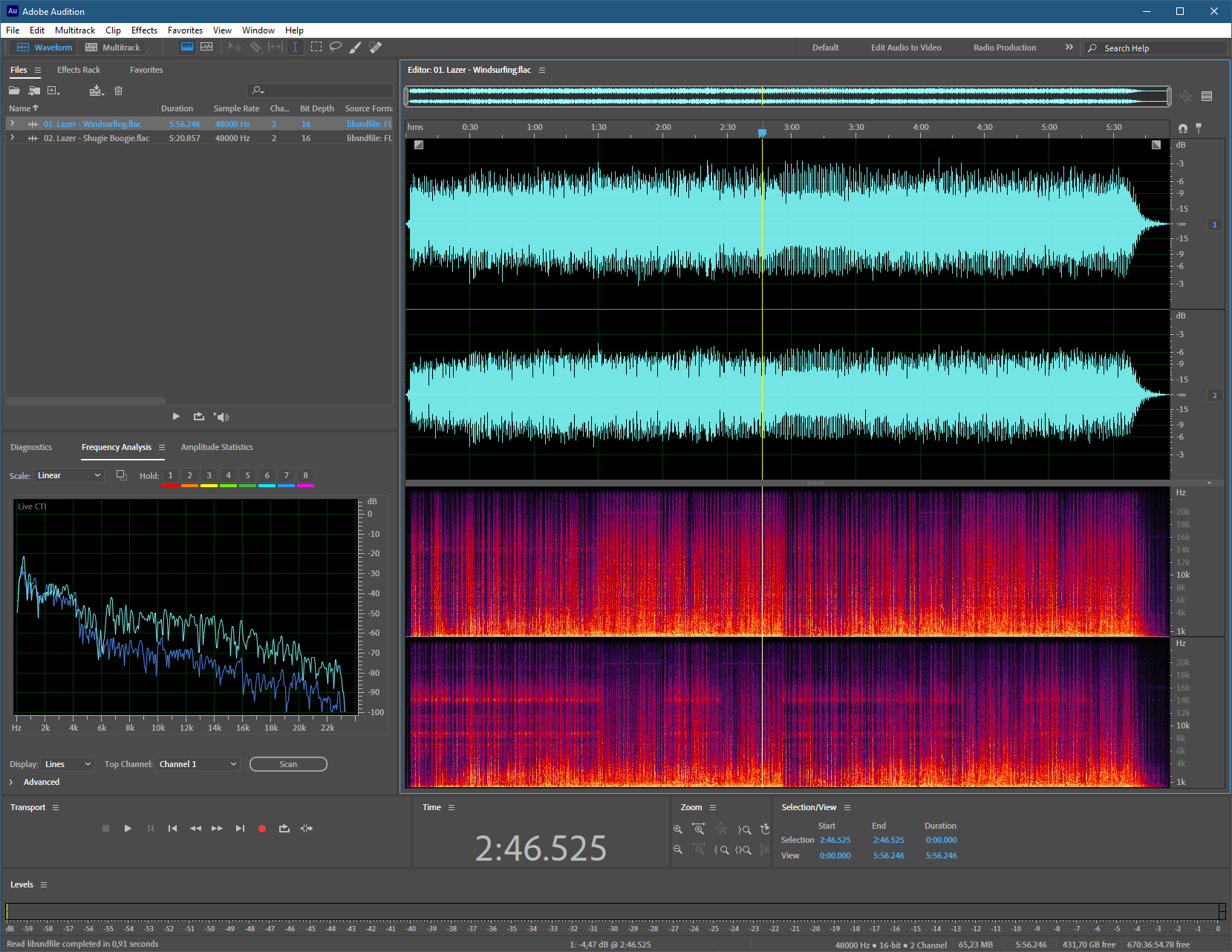The image size is (1232, 952).
Task: Expand the 01. Lazer - Windsurfing.flac row
Action: [13, 123]
